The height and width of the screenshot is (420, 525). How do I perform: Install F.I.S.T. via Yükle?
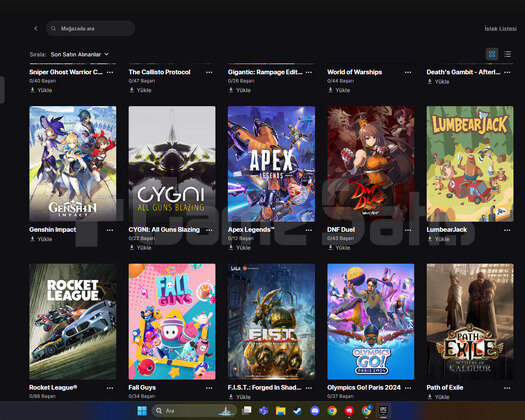240,397
